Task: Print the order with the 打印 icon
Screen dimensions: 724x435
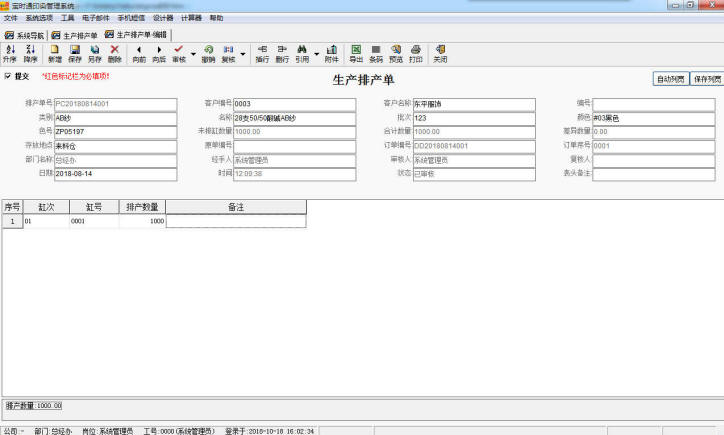Action: pyautogui.click(x=416, y=54)
